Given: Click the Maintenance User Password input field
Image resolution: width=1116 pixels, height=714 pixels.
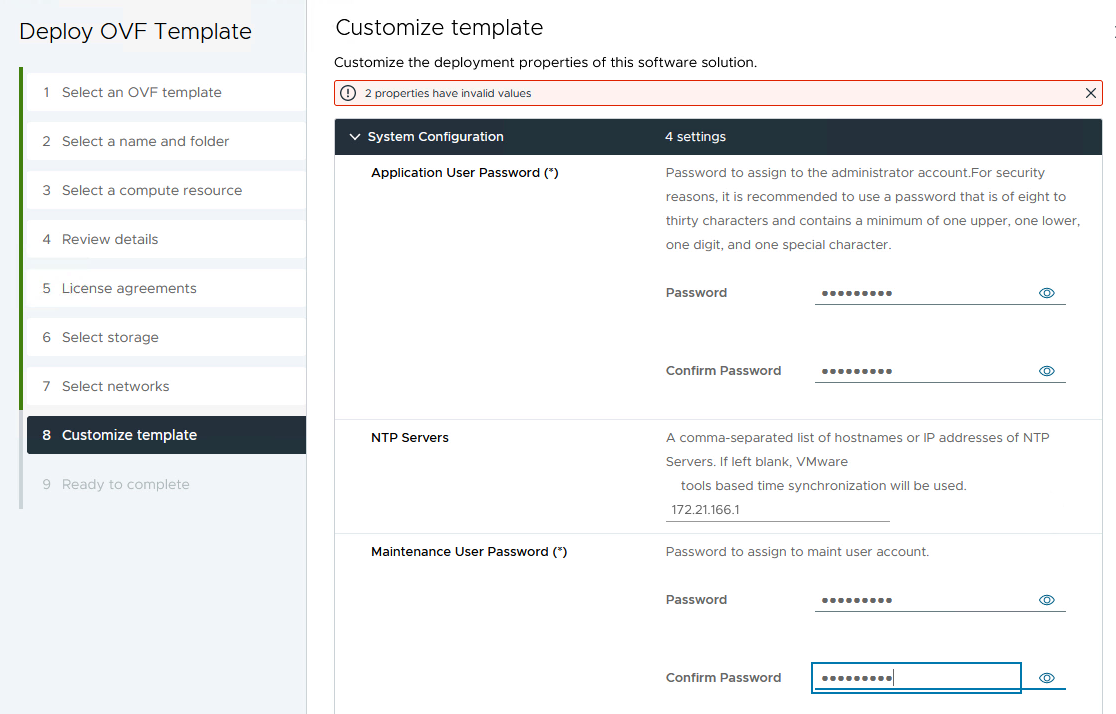Looking at the screenshot, I should coord(922,600).
